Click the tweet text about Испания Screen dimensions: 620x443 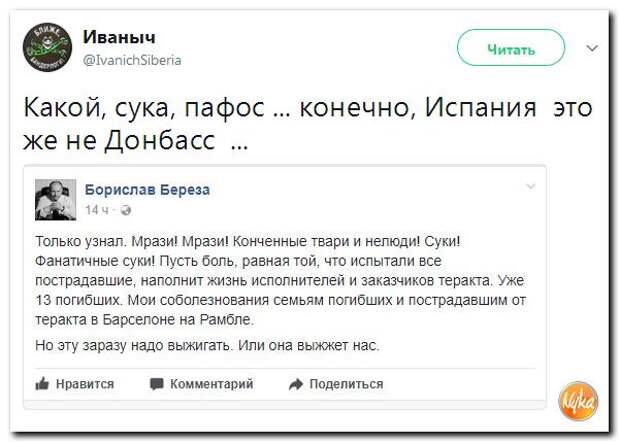click(308, 123)
